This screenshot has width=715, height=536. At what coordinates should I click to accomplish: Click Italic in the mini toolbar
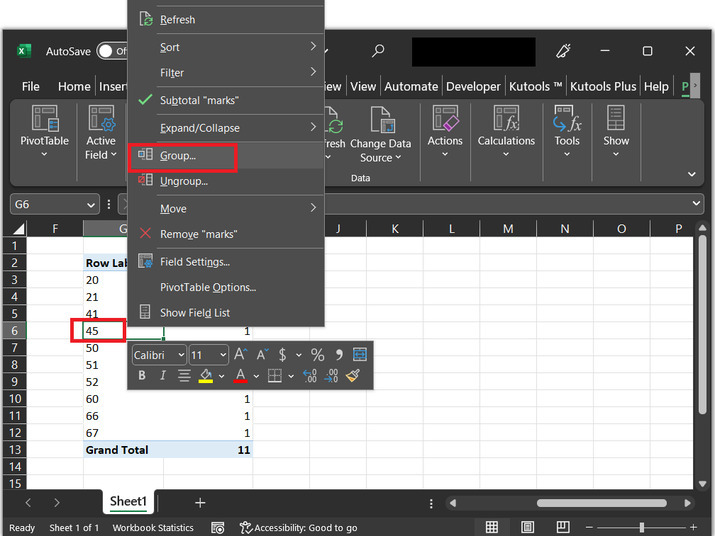[x=162, y=376]
